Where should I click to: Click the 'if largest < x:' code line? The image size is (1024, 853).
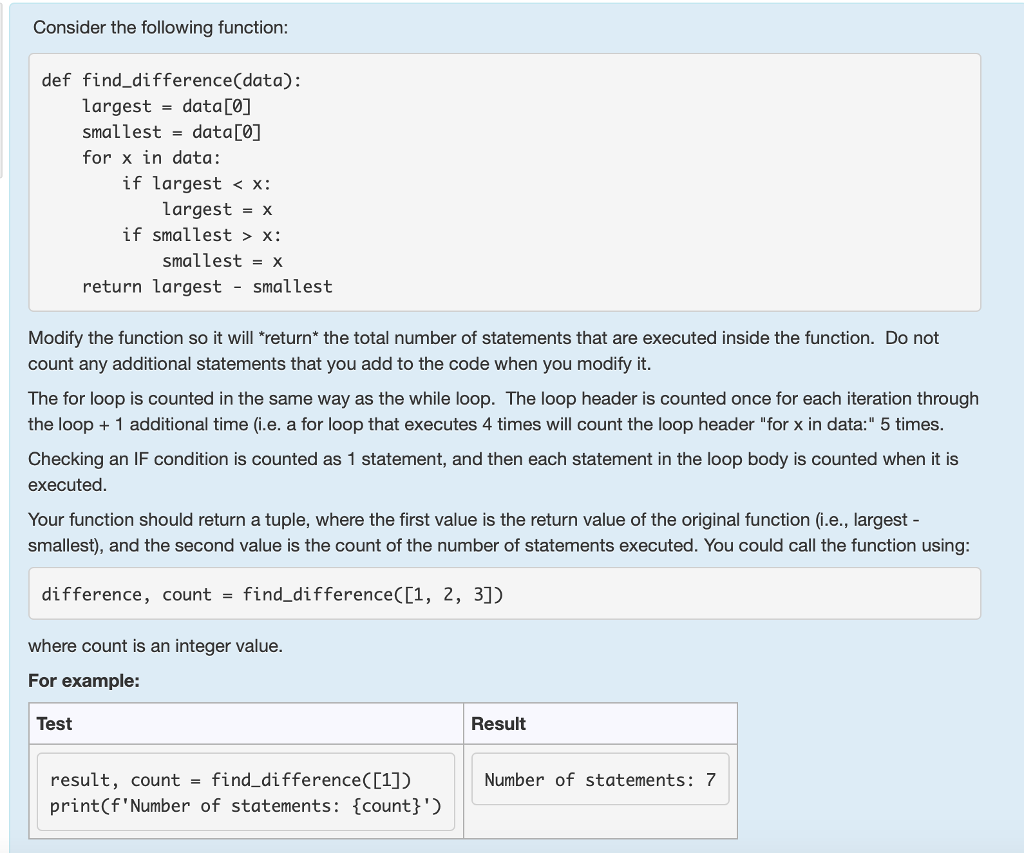[197, 184]
